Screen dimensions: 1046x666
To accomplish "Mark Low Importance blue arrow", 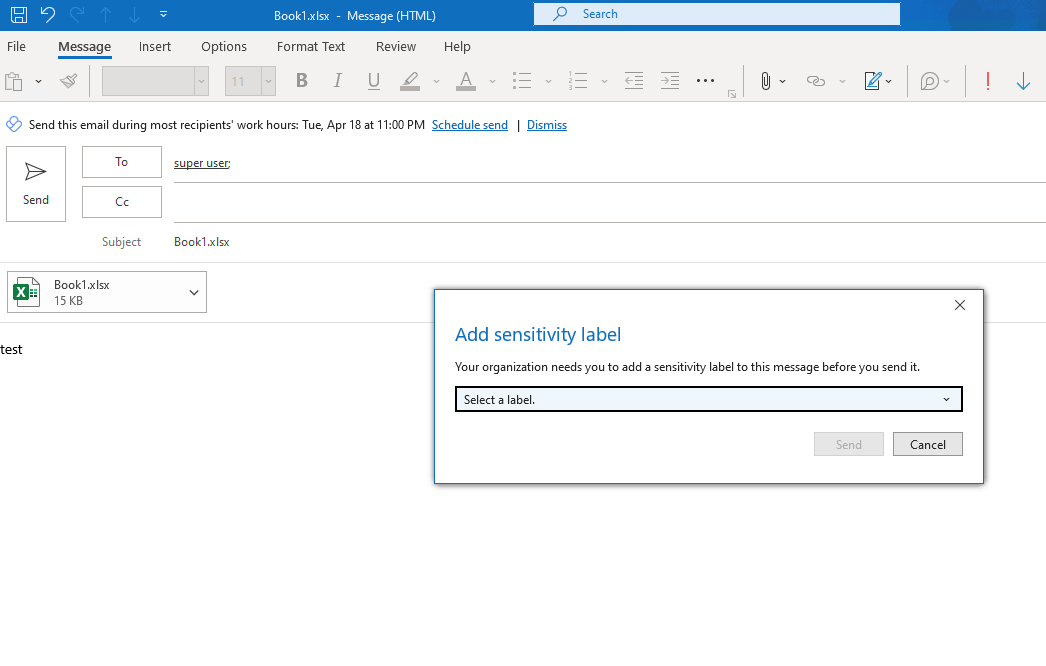I will [1023, 81].
